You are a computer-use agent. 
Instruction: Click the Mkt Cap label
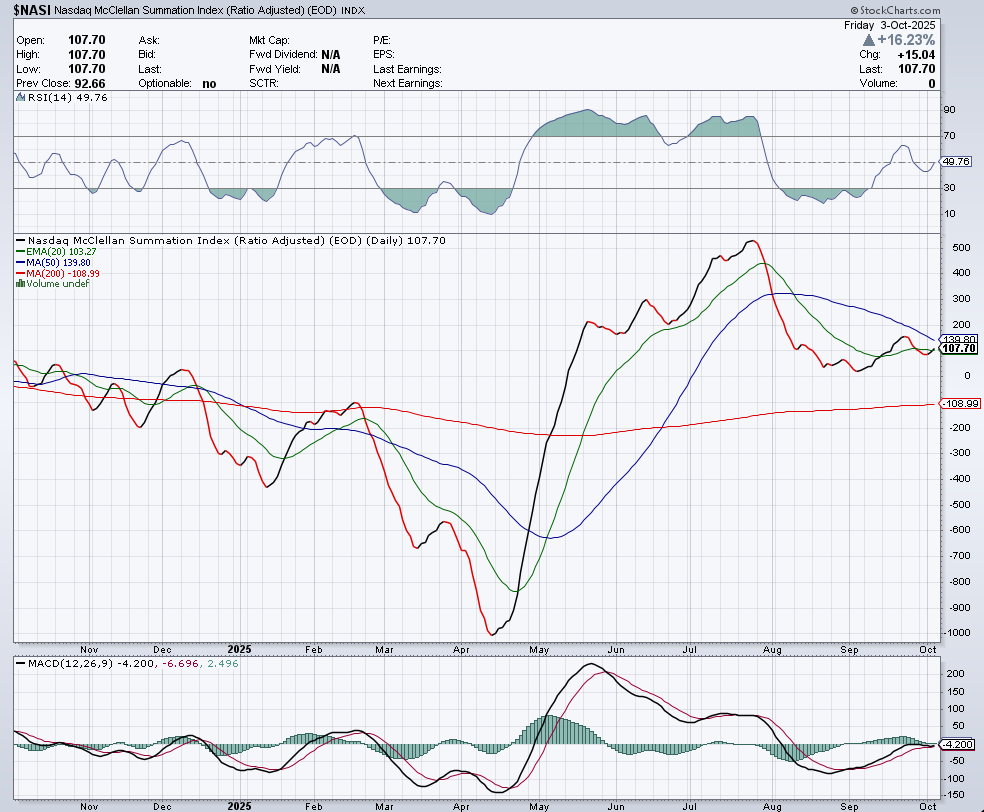tap(269, 40)
